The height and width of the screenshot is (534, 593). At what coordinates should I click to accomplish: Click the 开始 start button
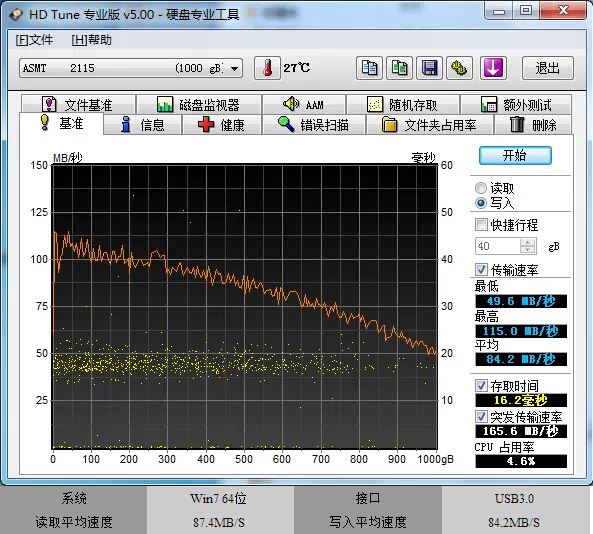click(x=515, y=155)
